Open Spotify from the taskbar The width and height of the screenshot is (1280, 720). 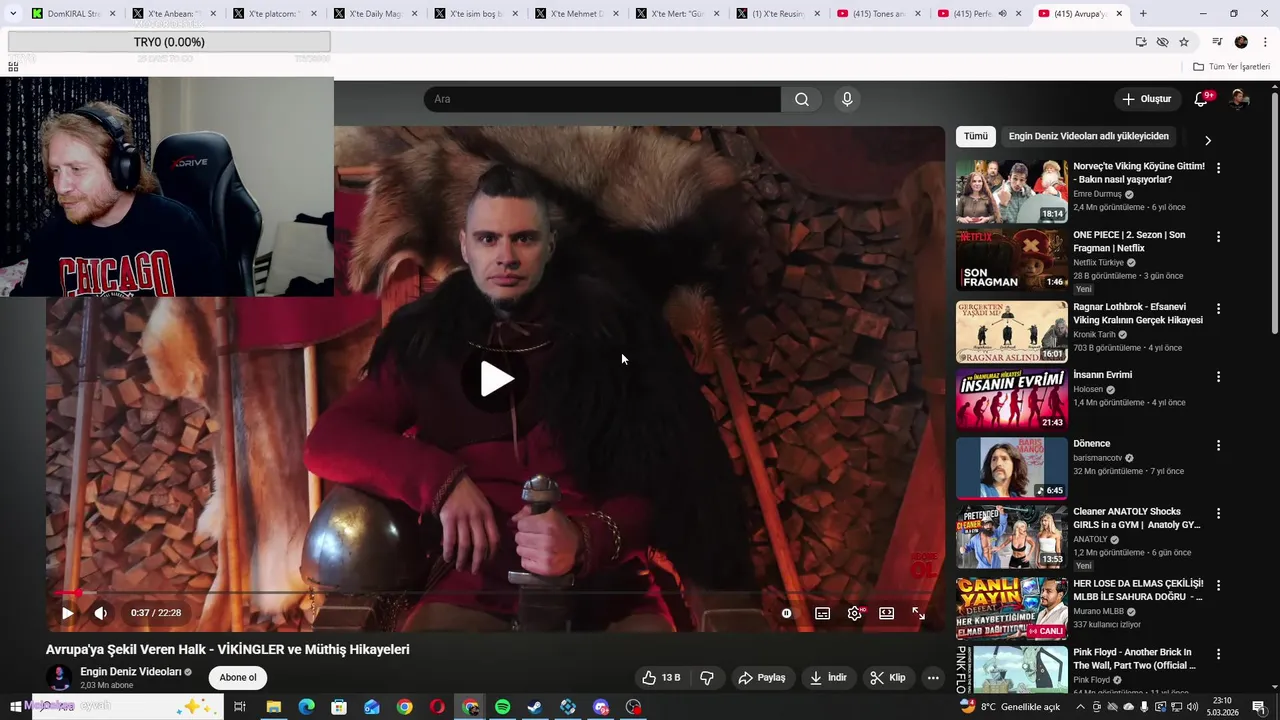click(x=503, y=707)
